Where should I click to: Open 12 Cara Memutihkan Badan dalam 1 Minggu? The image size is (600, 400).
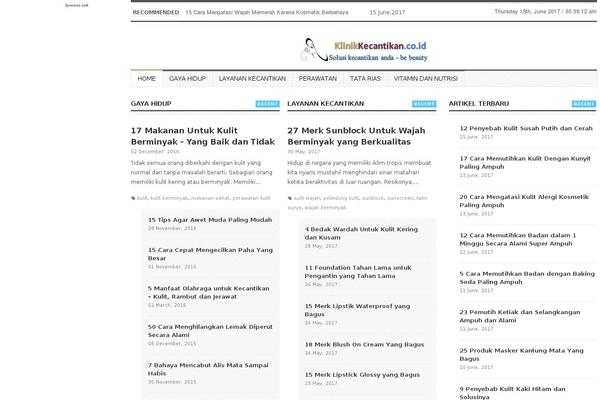point(518,239)
